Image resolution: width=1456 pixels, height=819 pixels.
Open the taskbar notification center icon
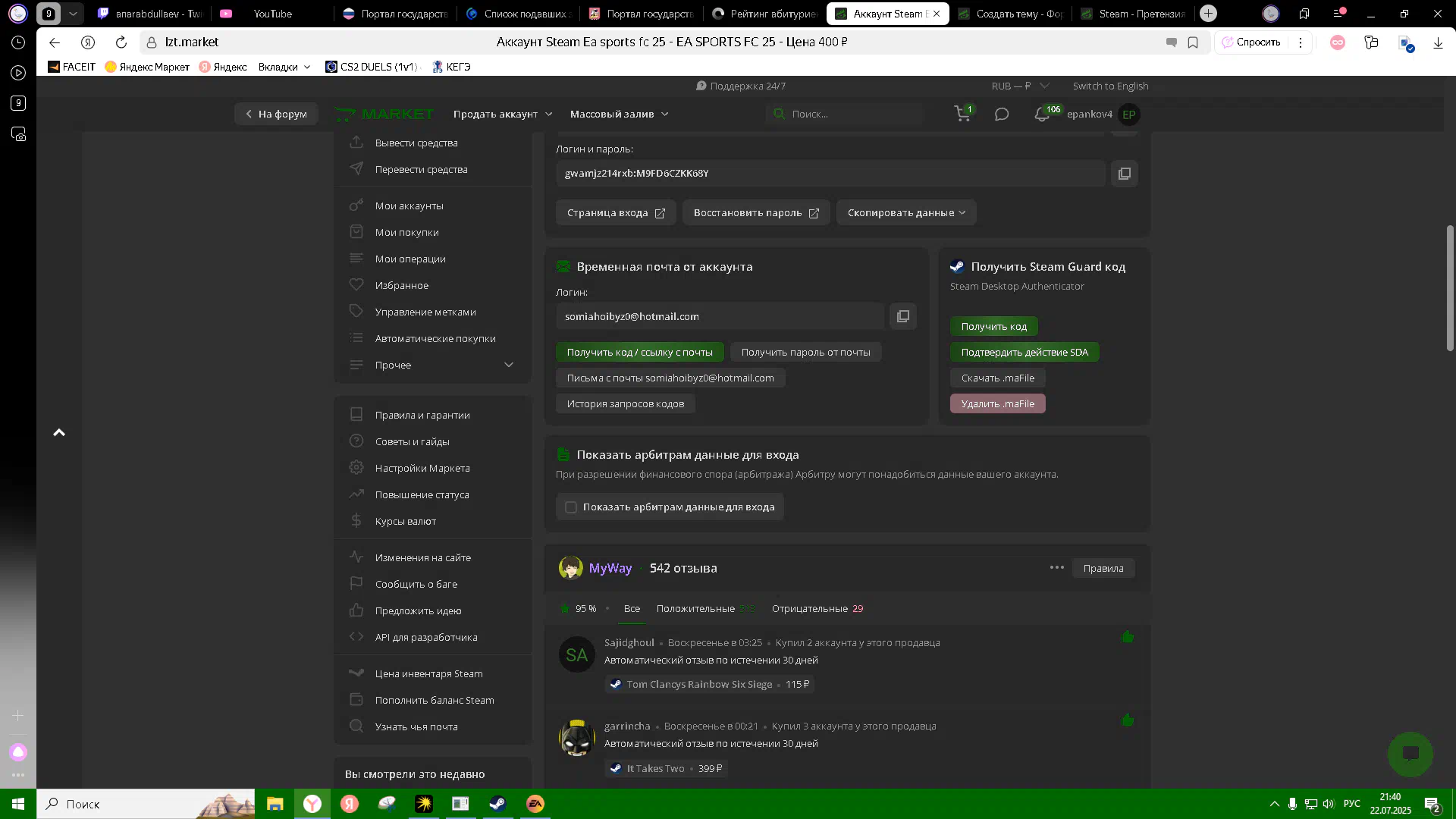1432,804
